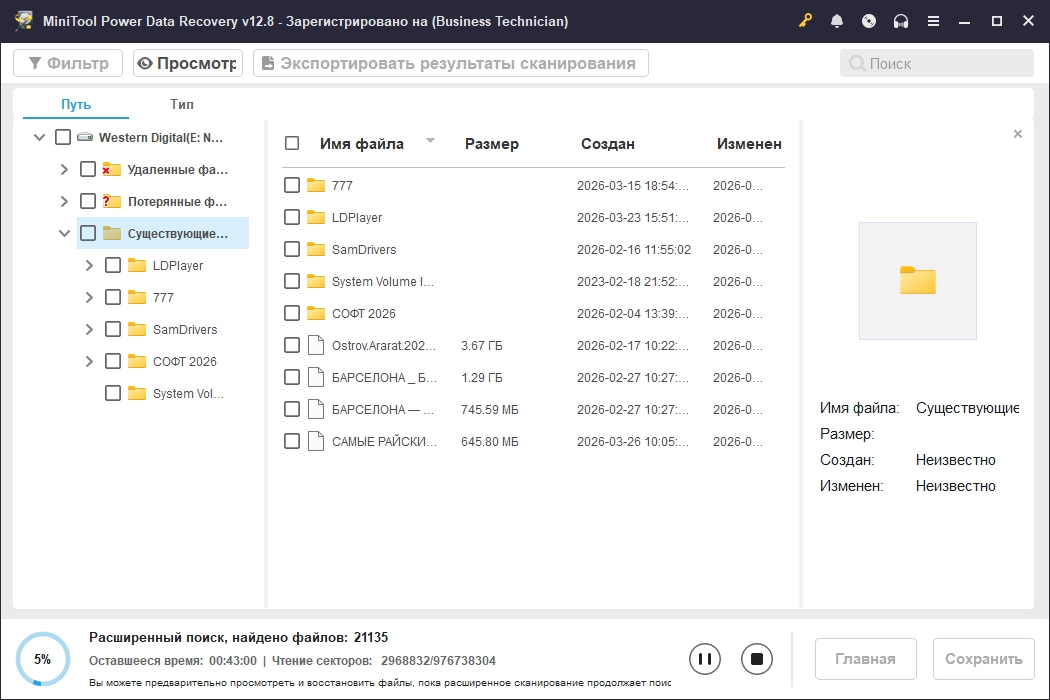The height and width of the screenshot is (700, 1050).
Task: Switch to the Путь tab
Action: (76, 104)
